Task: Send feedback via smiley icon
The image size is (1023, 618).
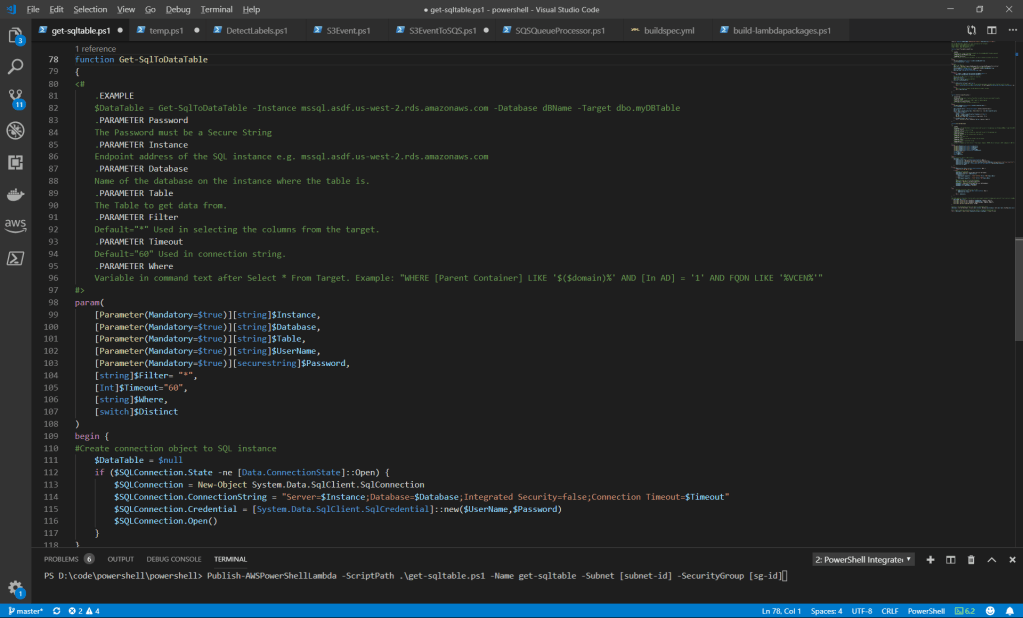Action: pyautogui.click(x=990, y=611)
